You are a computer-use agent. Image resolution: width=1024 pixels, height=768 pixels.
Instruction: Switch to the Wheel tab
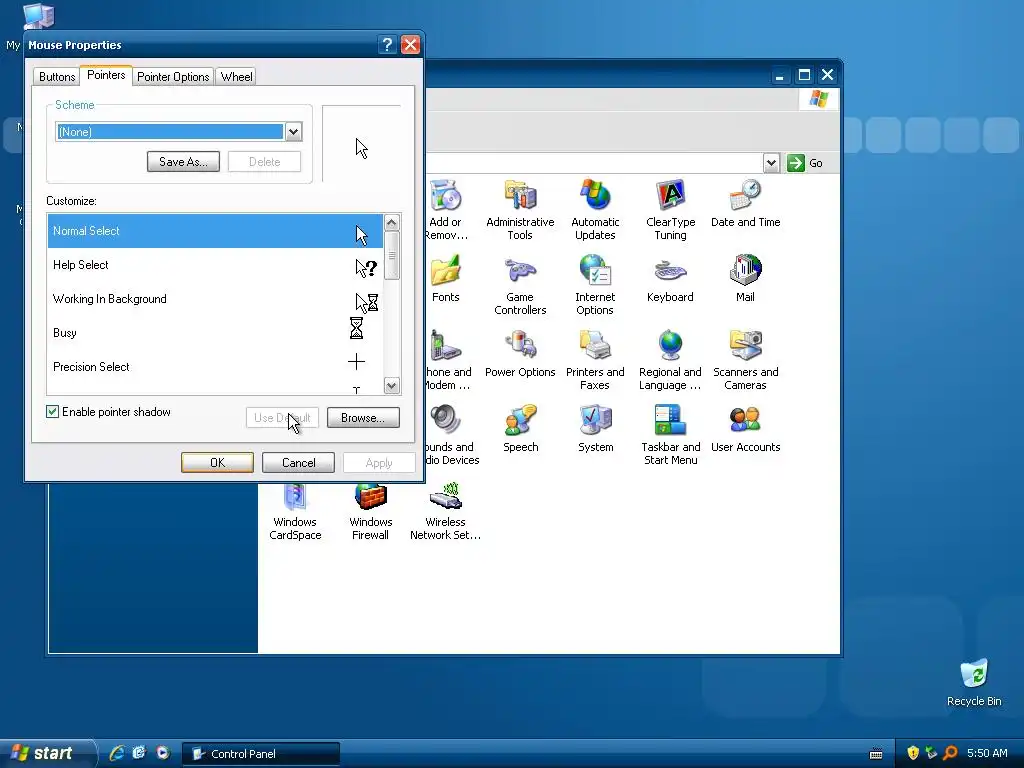[x=236, y=76]
